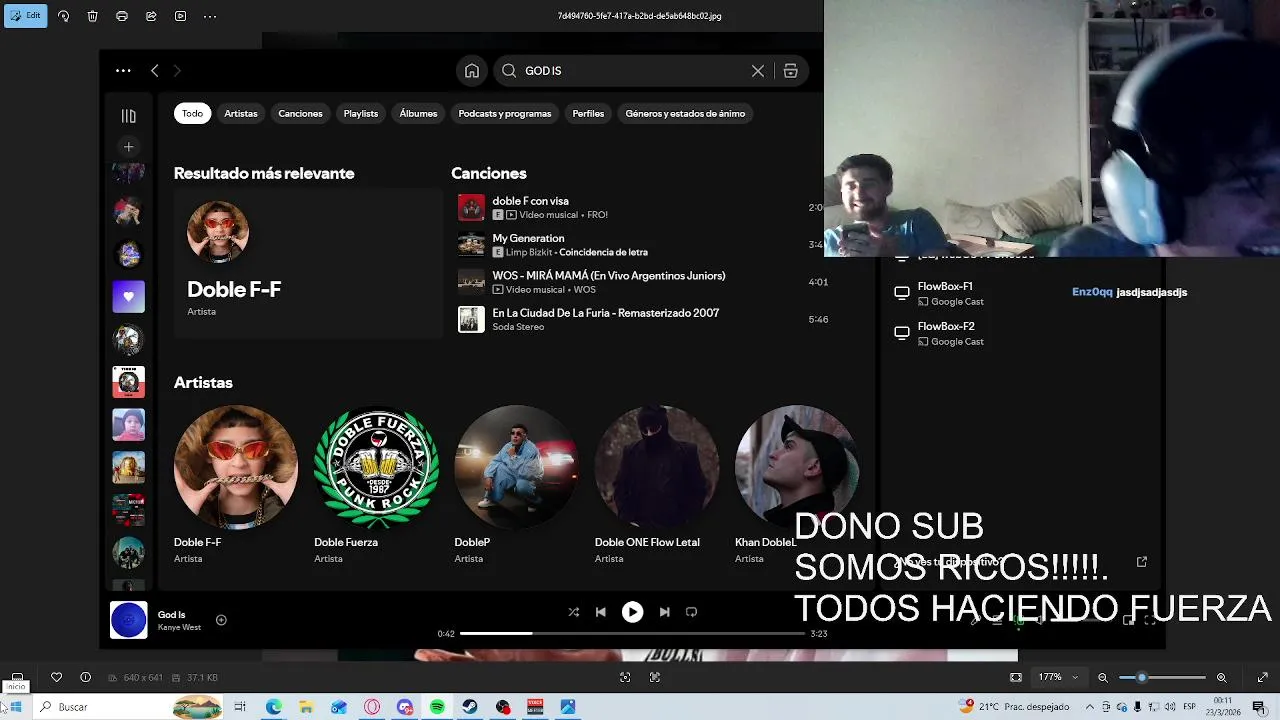Viewport: 1280px width, 720px height.
Task: Open file info with the 'i' icon
Action: tap(85, 677)
